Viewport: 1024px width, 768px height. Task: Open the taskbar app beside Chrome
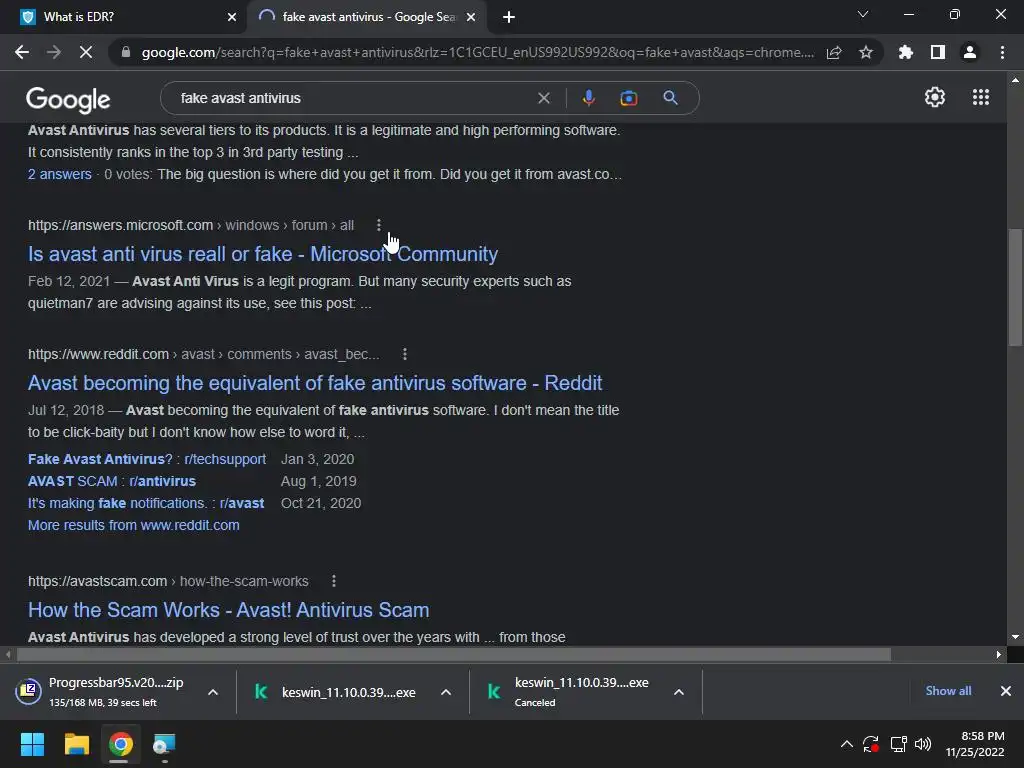(164, 744)
